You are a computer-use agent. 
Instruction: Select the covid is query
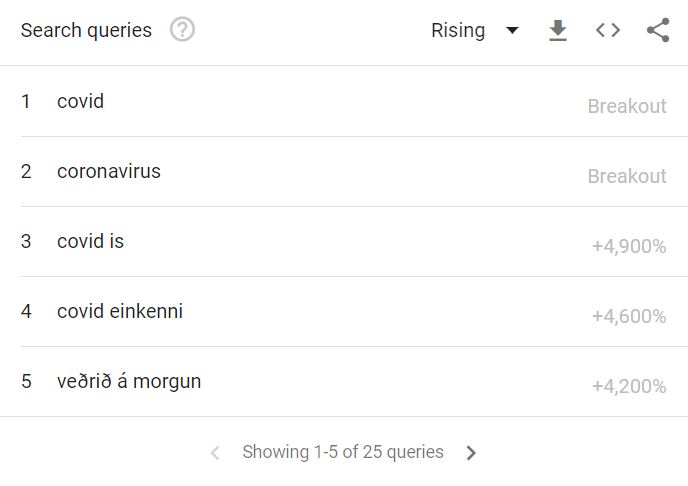[x=90, y=241]
